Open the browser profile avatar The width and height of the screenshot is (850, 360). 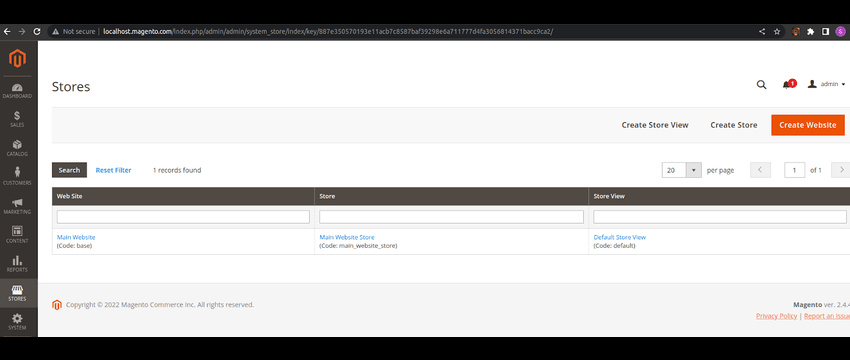point(840,31)
